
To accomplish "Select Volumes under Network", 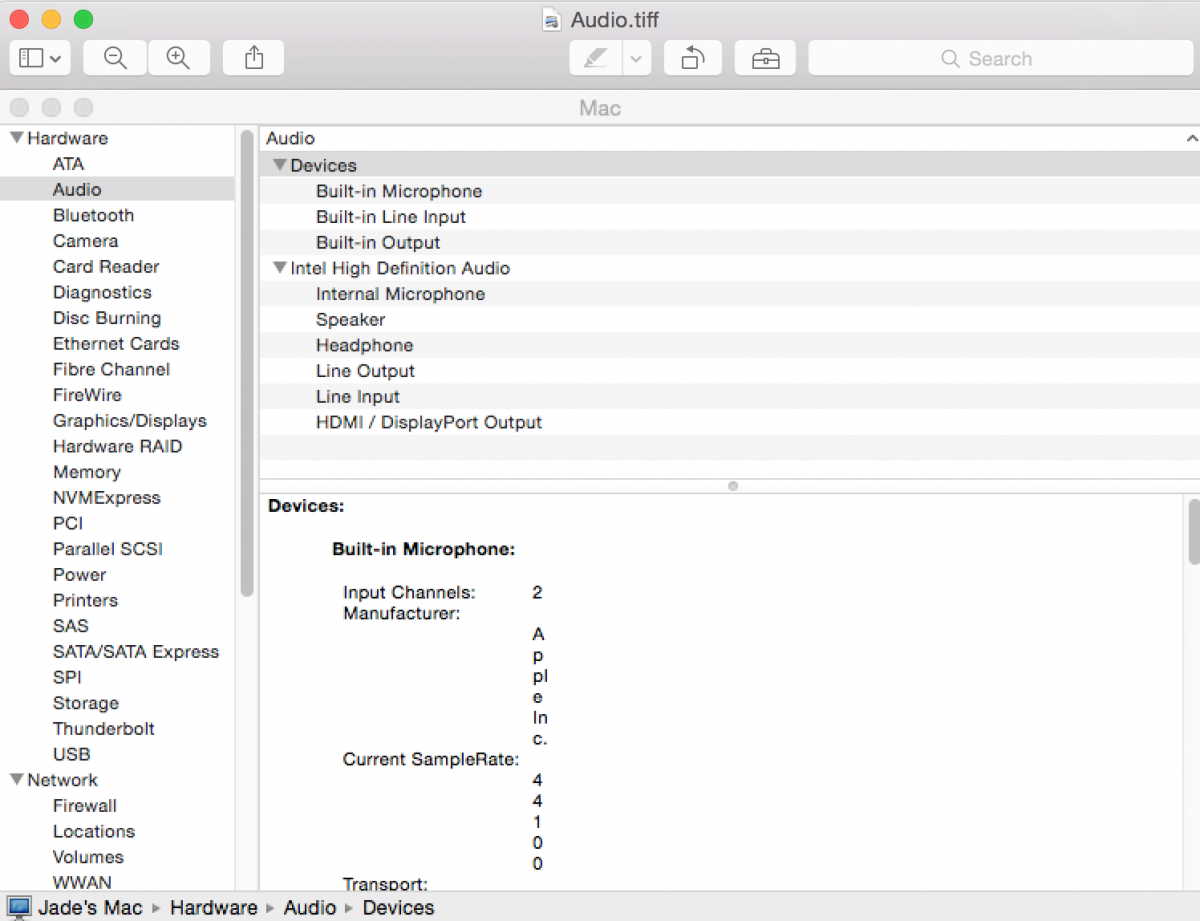I will pyautogui.click(x=88, y=857).
